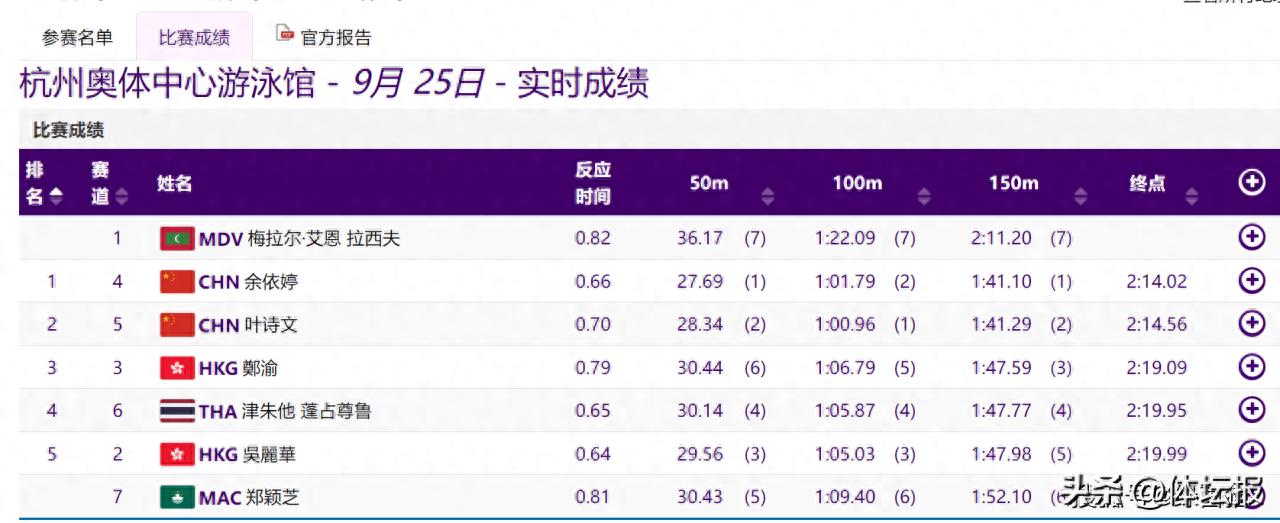Select the 比赛成绩 tab
Screen dimensions: 1280x523
tap(194, 38)
